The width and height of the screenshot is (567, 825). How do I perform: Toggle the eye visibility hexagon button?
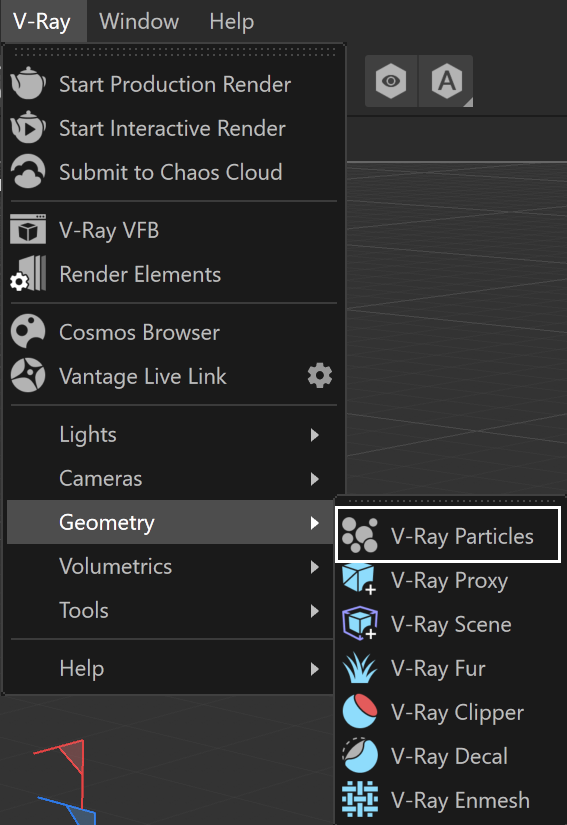coord(391,81)
